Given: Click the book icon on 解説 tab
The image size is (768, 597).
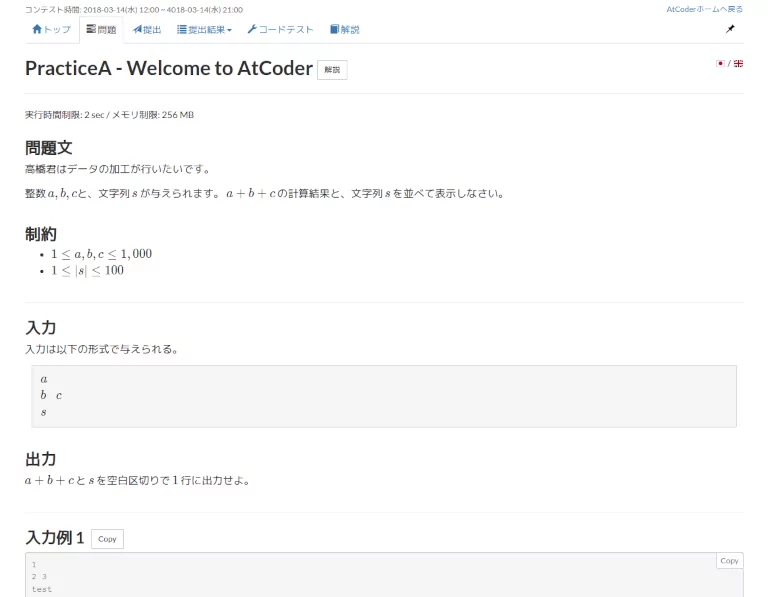Looking at the screenshot, I should click(334, 30).
